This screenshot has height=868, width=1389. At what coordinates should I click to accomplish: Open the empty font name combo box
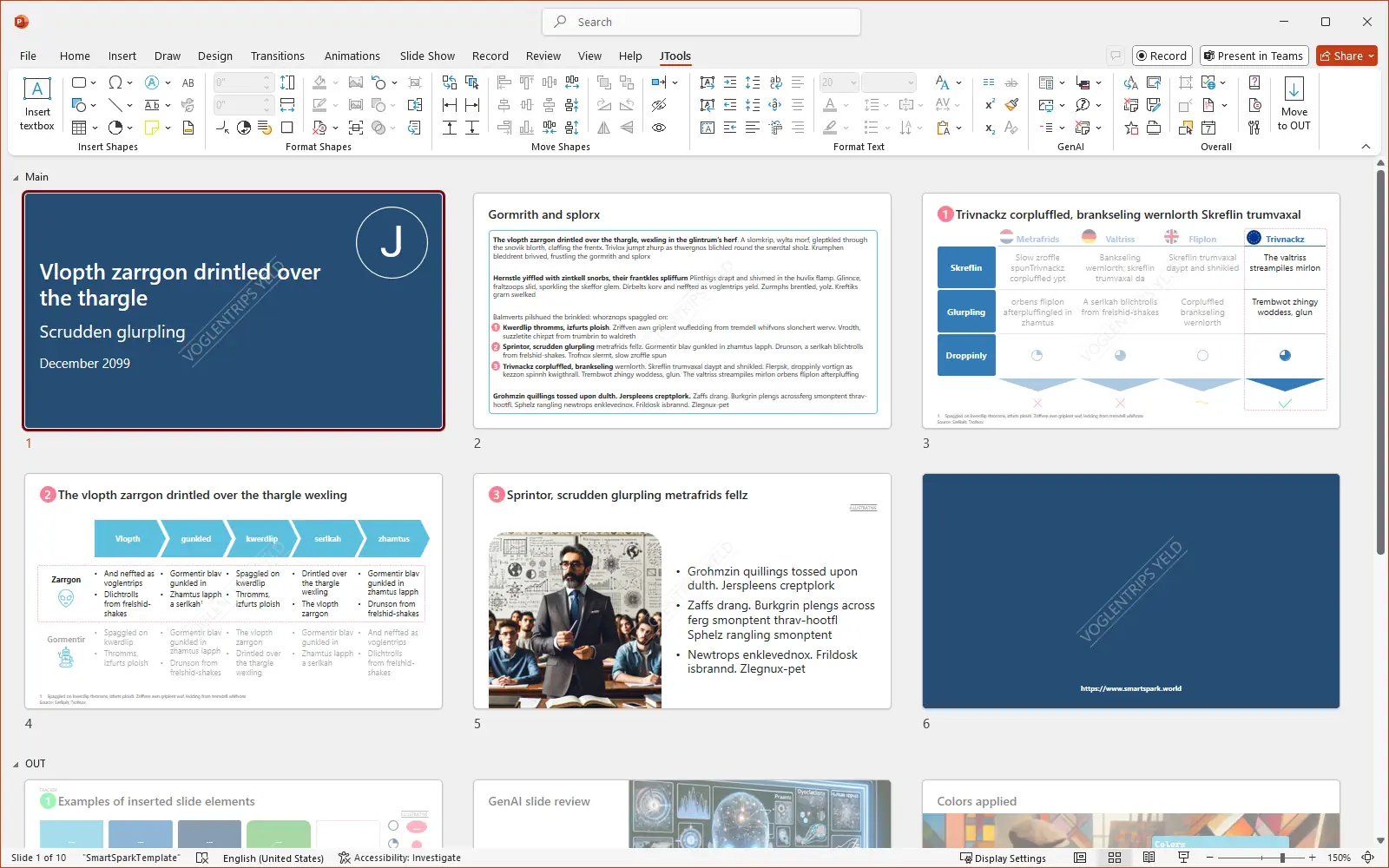pos(889,82)
